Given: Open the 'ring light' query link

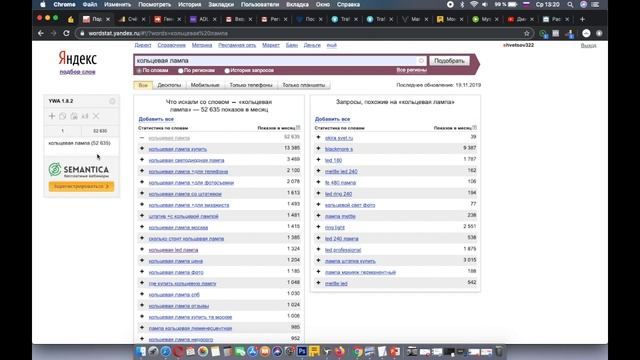Looking at the screenshot, I should (x=335, y=227).
